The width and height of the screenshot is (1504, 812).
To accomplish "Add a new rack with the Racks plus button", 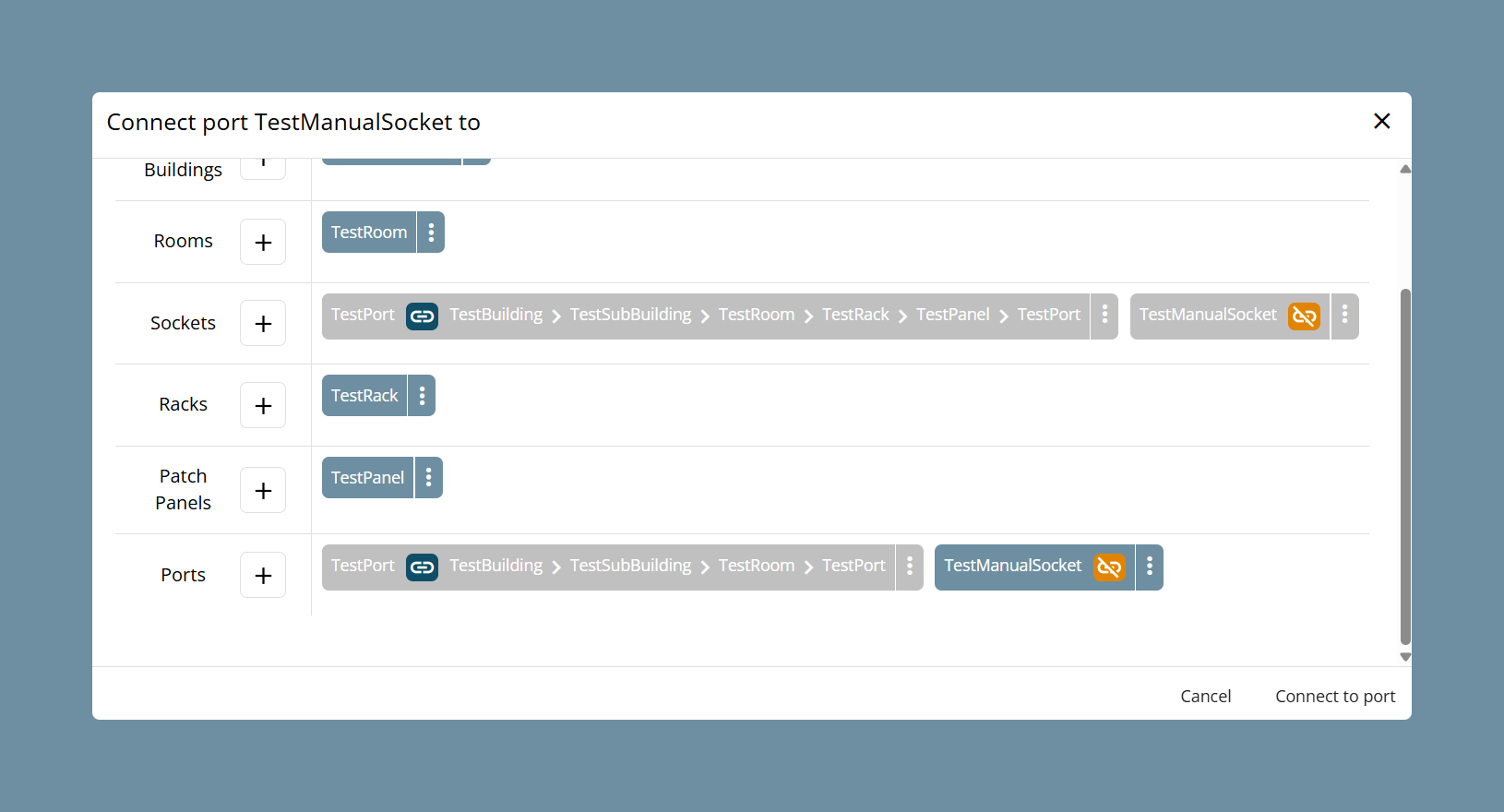I will [263, 405].
